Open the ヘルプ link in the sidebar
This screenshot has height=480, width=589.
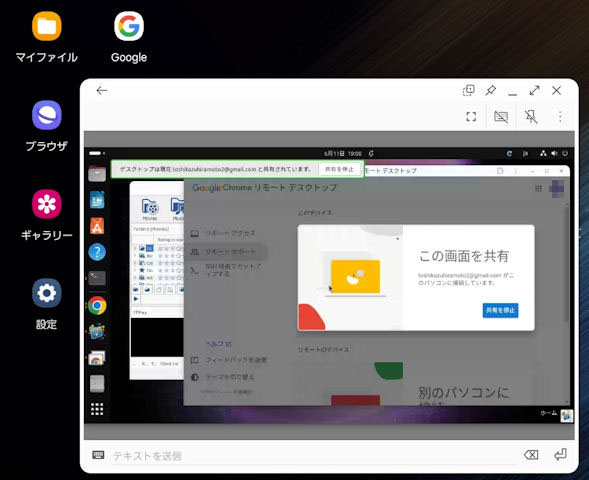pyautogui.click(x=219, y=344)
